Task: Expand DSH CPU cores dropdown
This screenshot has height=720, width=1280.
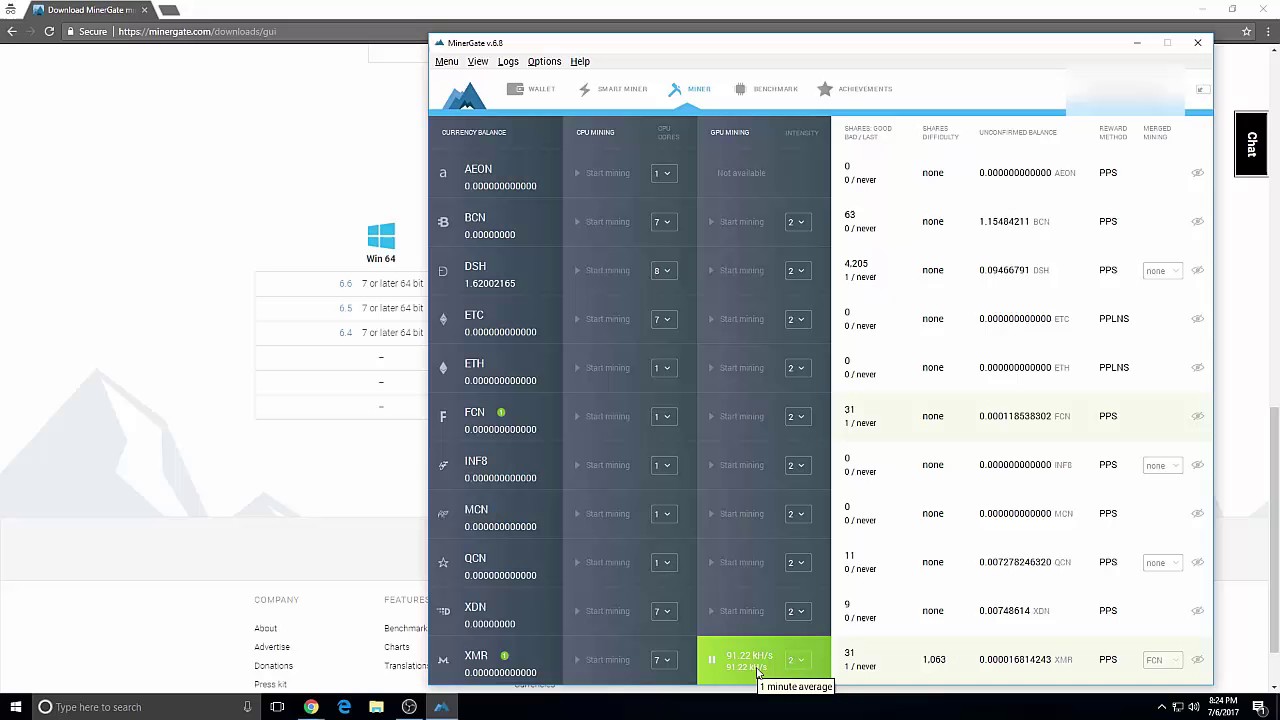Action: point(664,271)
